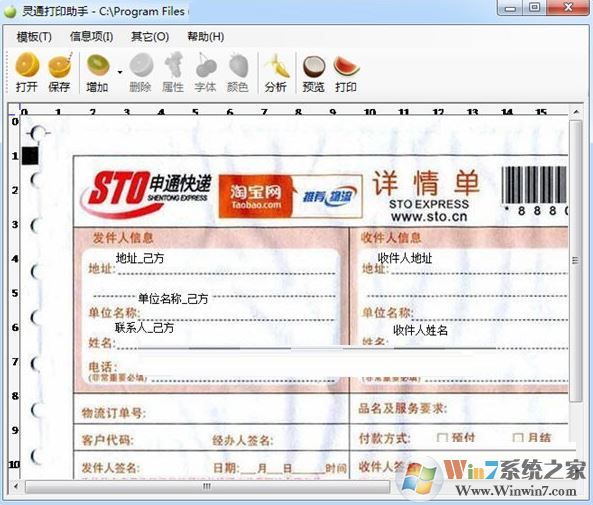Image resolution: width=593 pixels, height=505 pixels.
Task: Click the vertical scrollbar thumb
Action: click(576, 260)
